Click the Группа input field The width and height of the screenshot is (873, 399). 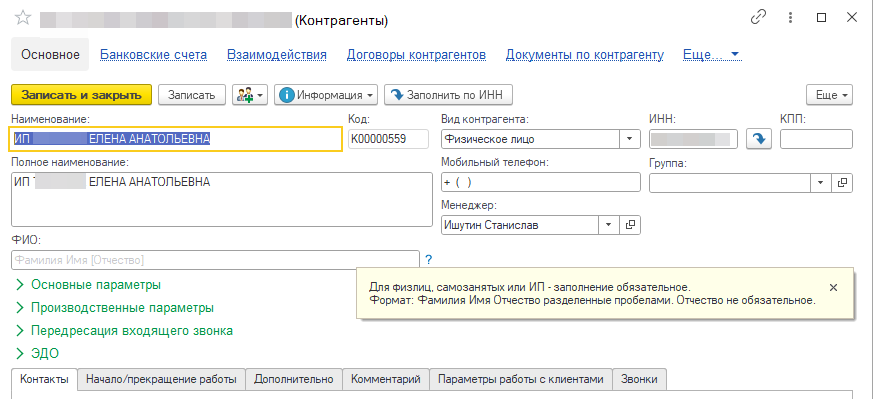click(730, 183)
